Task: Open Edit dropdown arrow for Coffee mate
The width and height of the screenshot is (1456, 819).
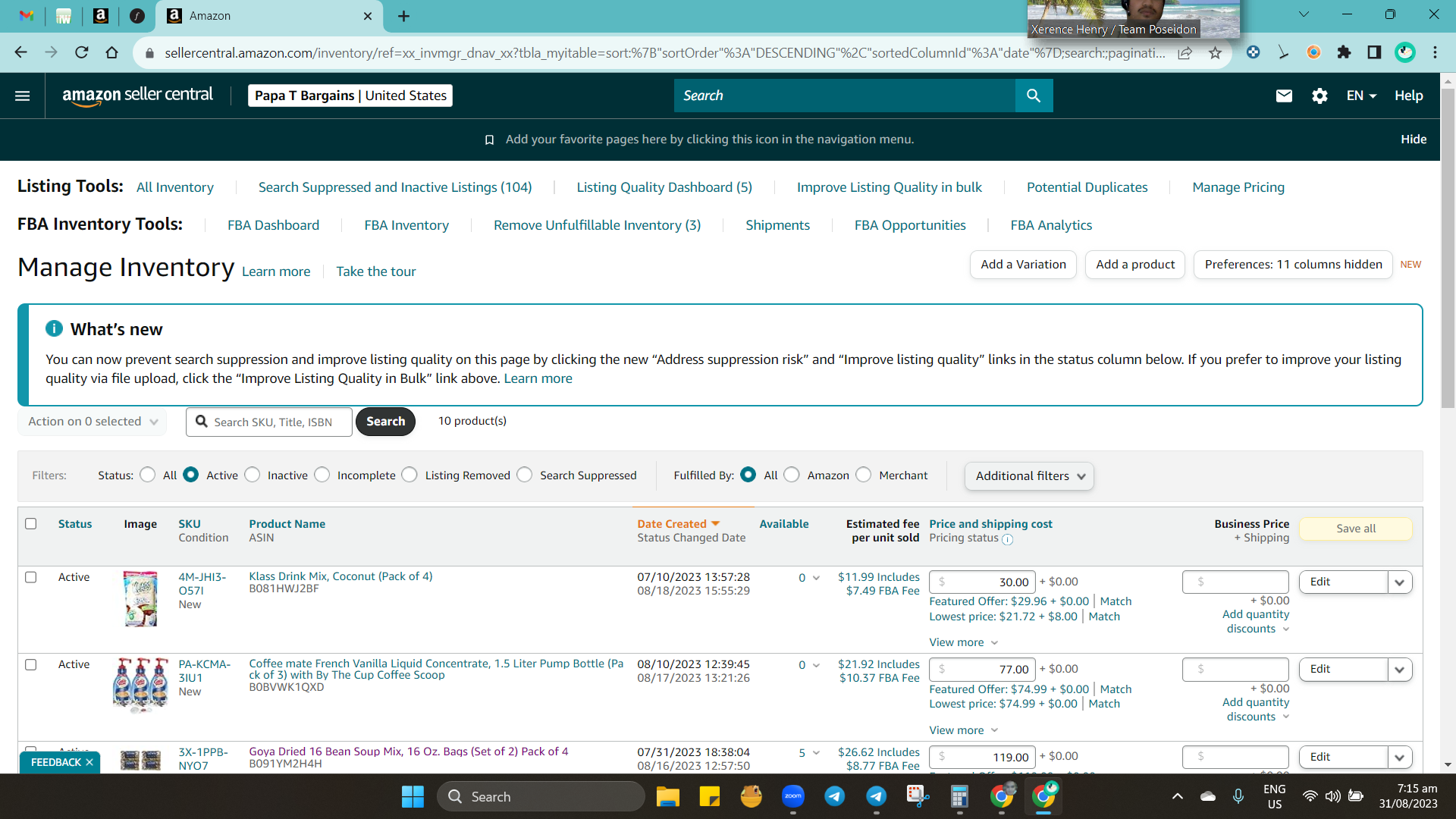Action: 1400,670
